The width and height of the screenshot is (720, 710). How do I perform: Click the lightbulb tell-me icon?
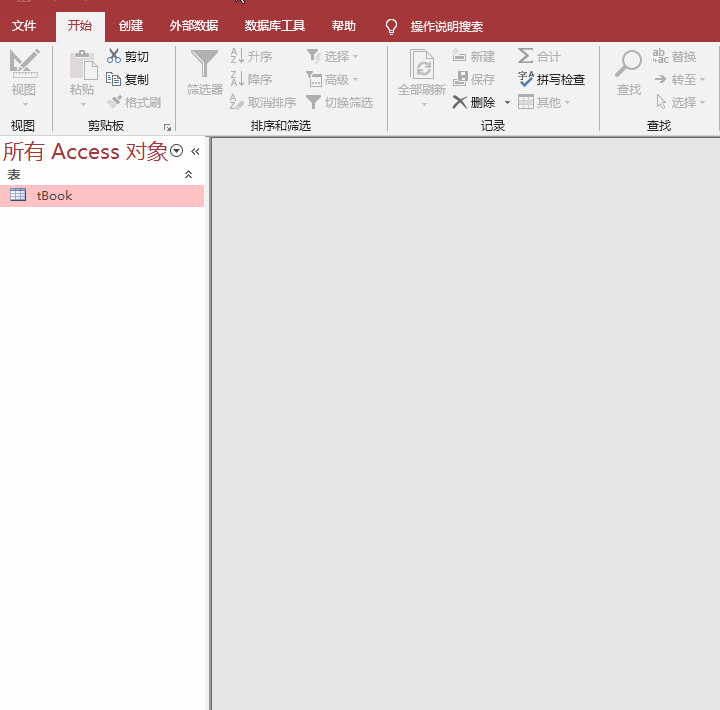(391, 27)
